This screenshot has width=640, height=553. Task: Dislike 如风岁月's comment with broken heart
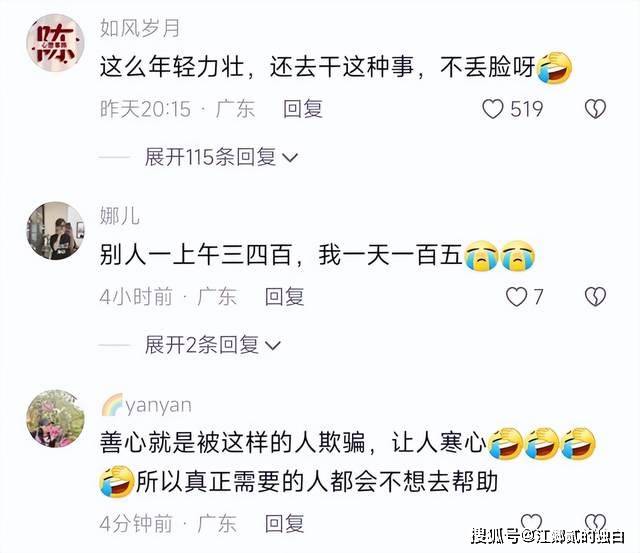click(x=596, y=109)
